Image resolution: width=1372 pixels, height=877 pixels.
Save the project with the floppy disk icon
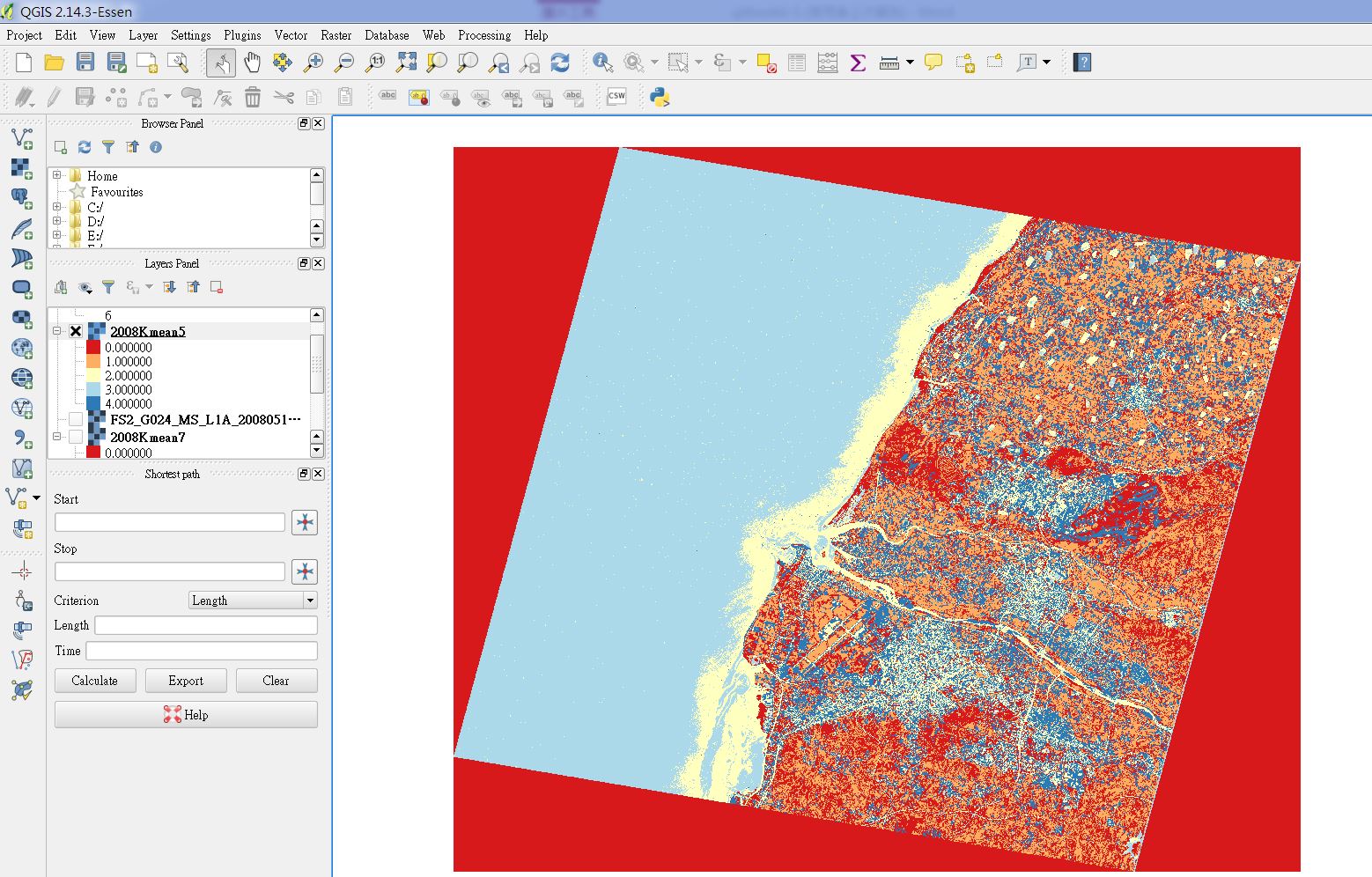click(x=85, y=63)
